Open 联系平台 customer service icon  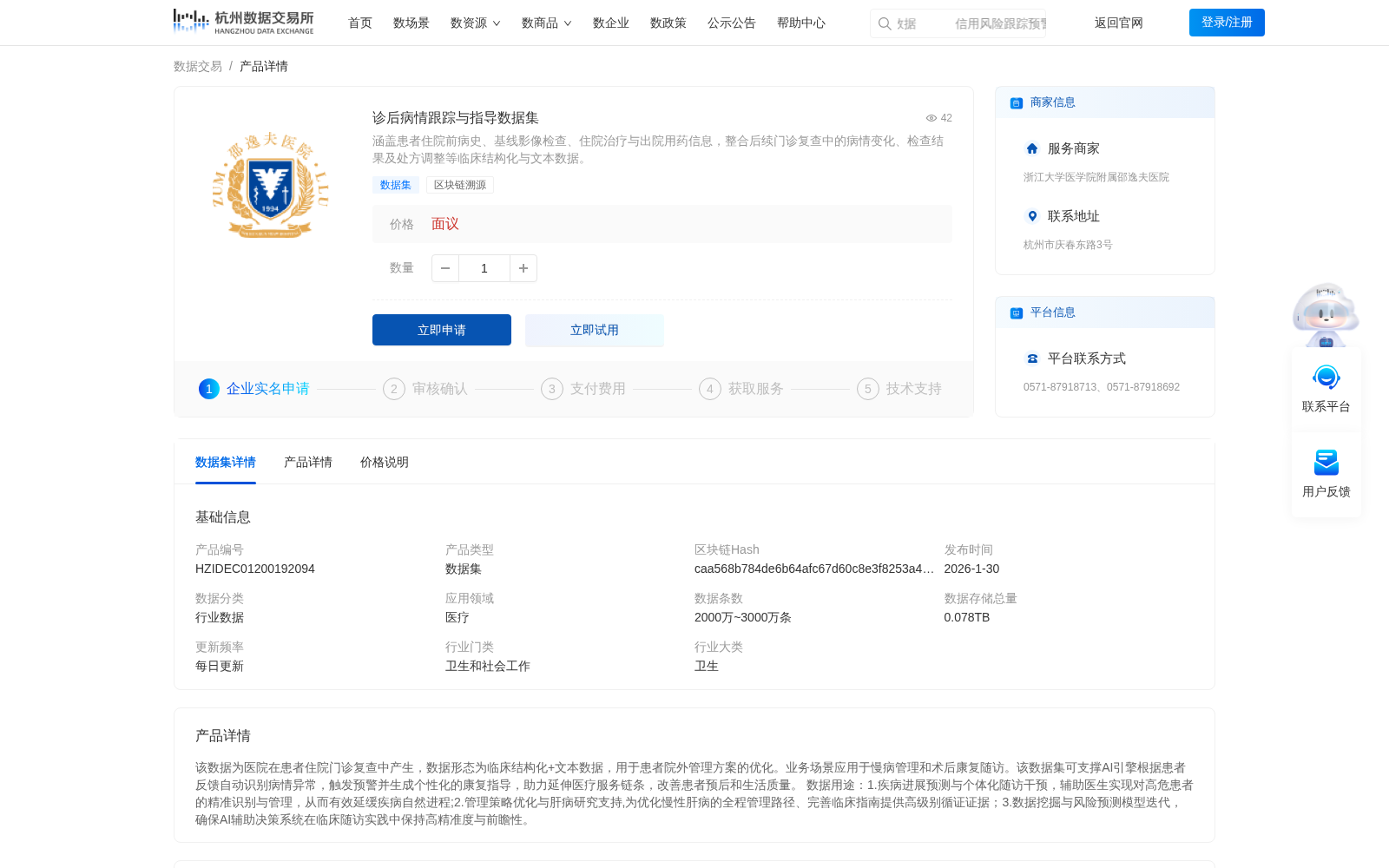coord(1326,378)
